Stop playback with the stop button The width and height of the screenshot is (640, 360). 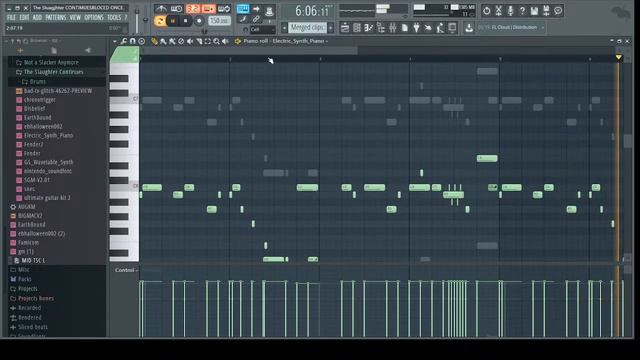(185, 20)
